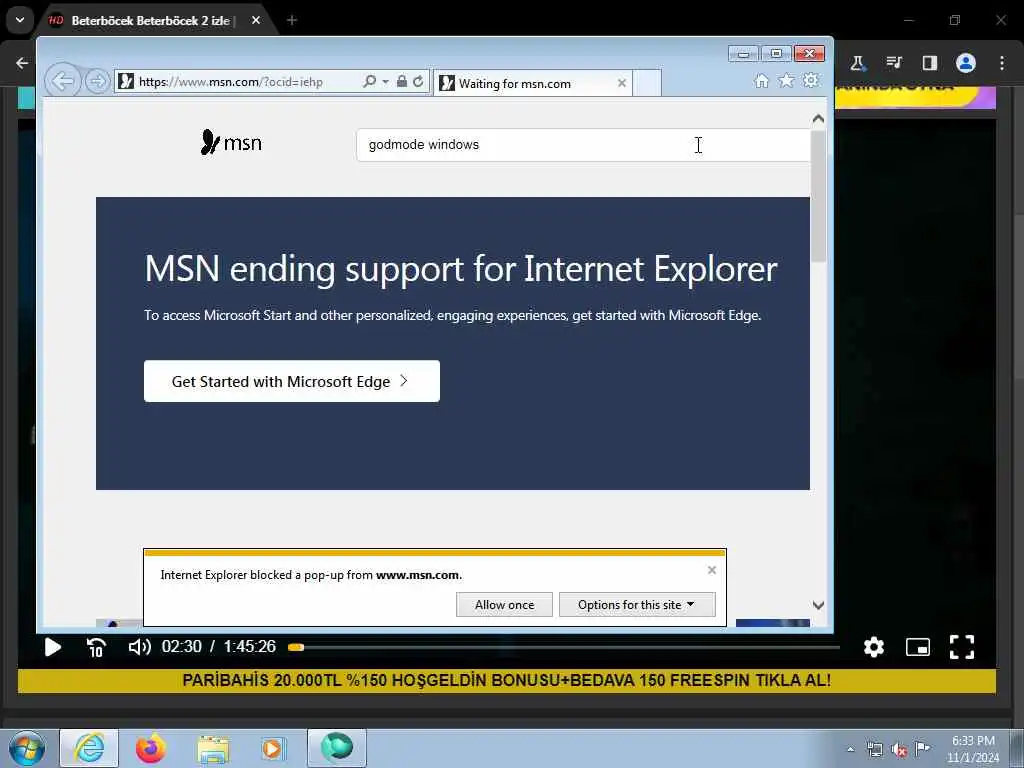This screenshot has height=768, width=1024.
Task: Open Action Center flag icon
Action: [x=922, y=749]
